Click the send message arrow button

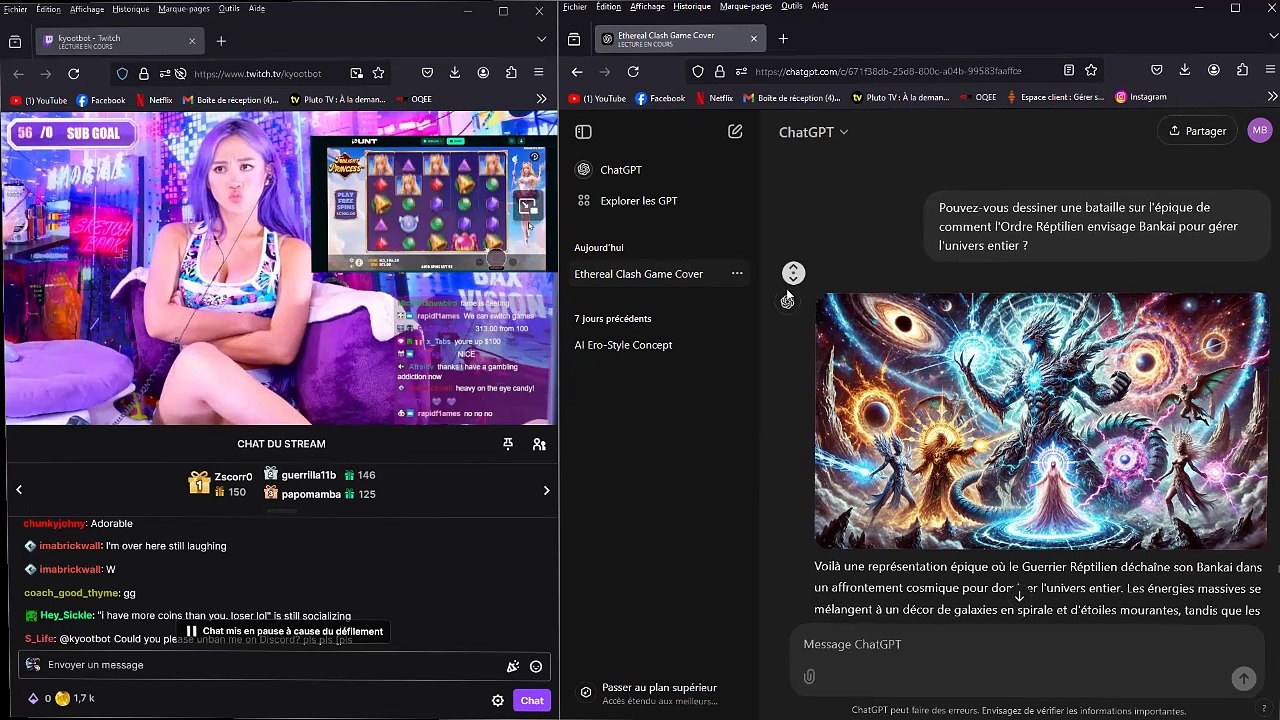pyautogui.click(x=1243, y=678)
